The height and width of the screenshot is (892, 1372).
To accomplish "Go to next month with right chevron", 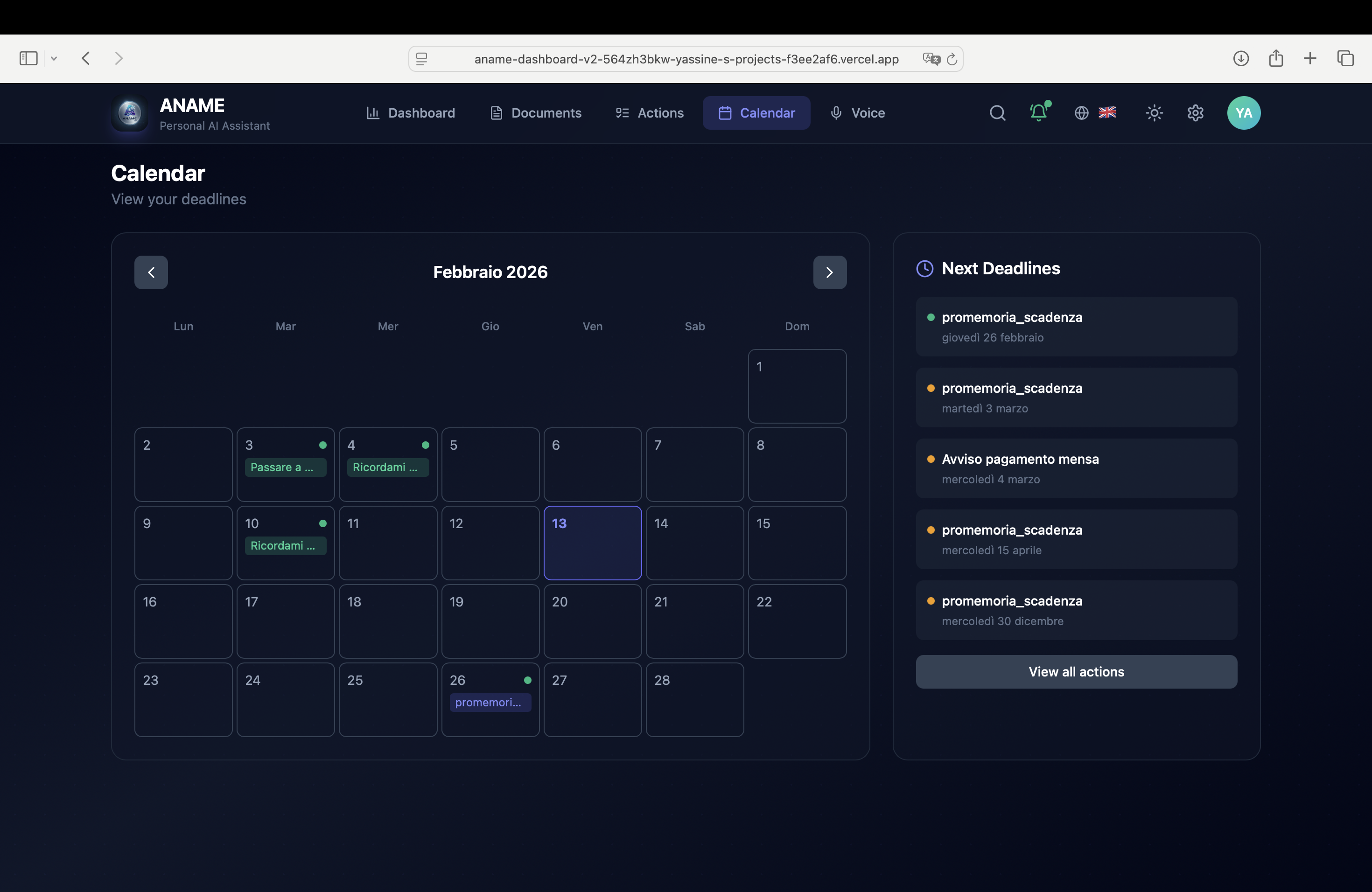I will 830,272.
